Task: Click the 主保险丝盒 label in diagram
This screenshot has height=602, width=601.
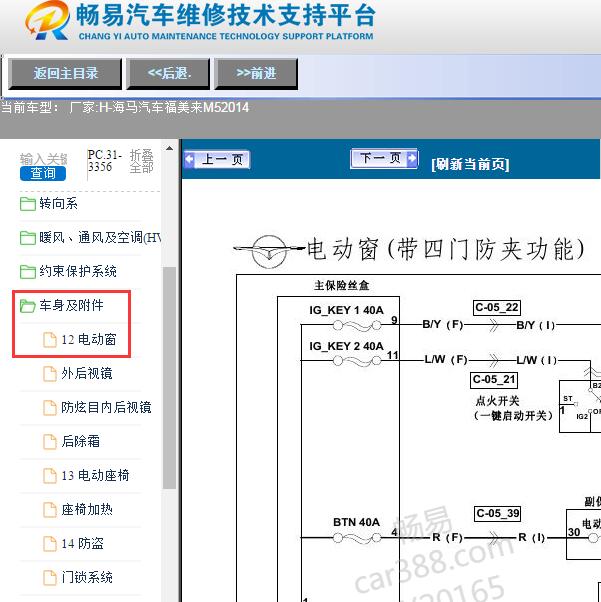Action: [341, 285]
